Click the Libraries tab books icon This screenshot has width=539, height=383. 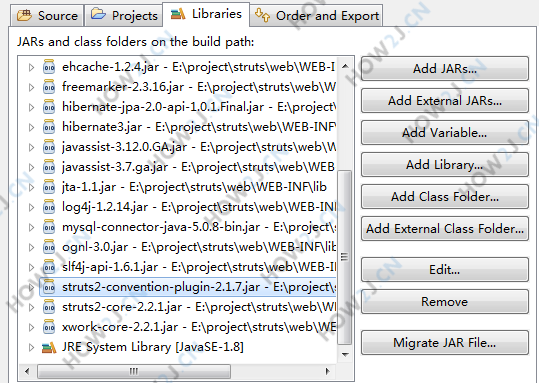point(178,14)
